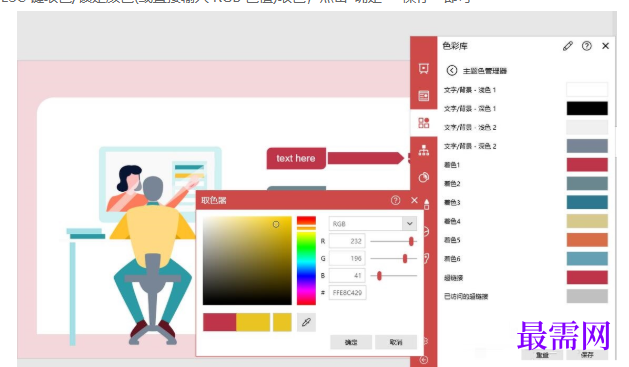629x367 pixels.
Task: Click the B slider handle
Action: click(379, 276)
